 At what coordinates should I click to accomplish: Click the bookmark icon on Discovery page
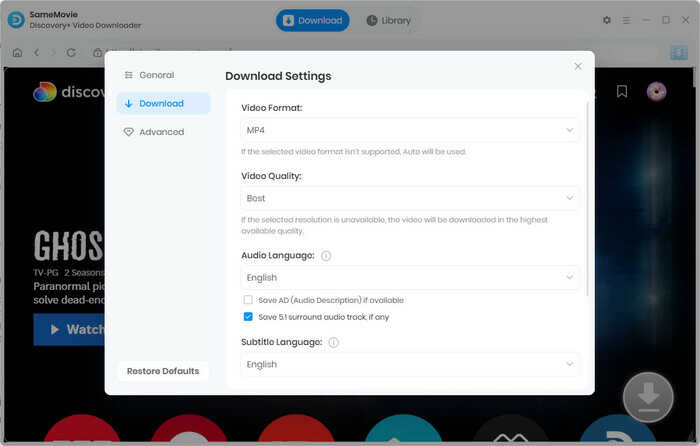click(x=622, y=92)
